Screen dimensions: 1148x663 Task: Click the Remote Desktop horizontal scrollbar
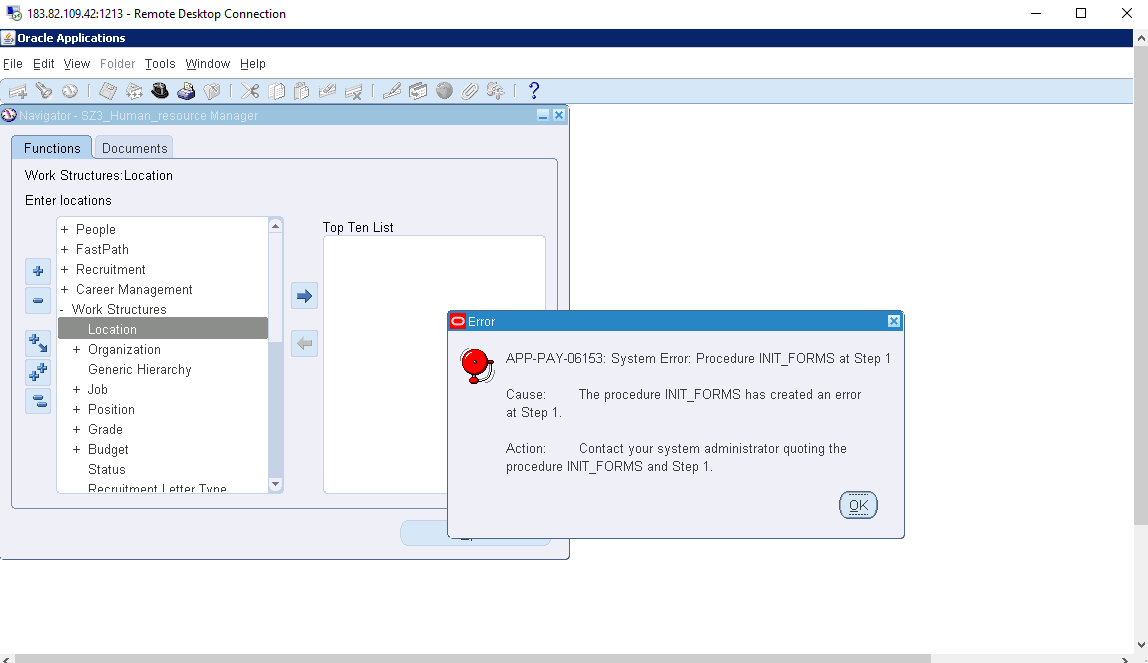click(x=473, y=659)
